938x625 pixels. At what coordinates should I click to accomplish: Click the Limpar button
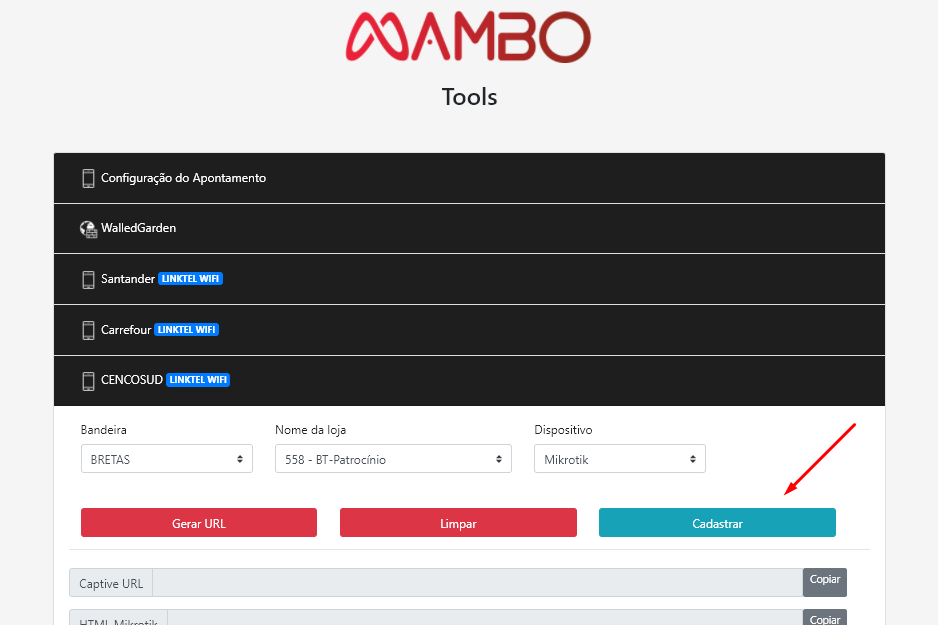(458, 523)
